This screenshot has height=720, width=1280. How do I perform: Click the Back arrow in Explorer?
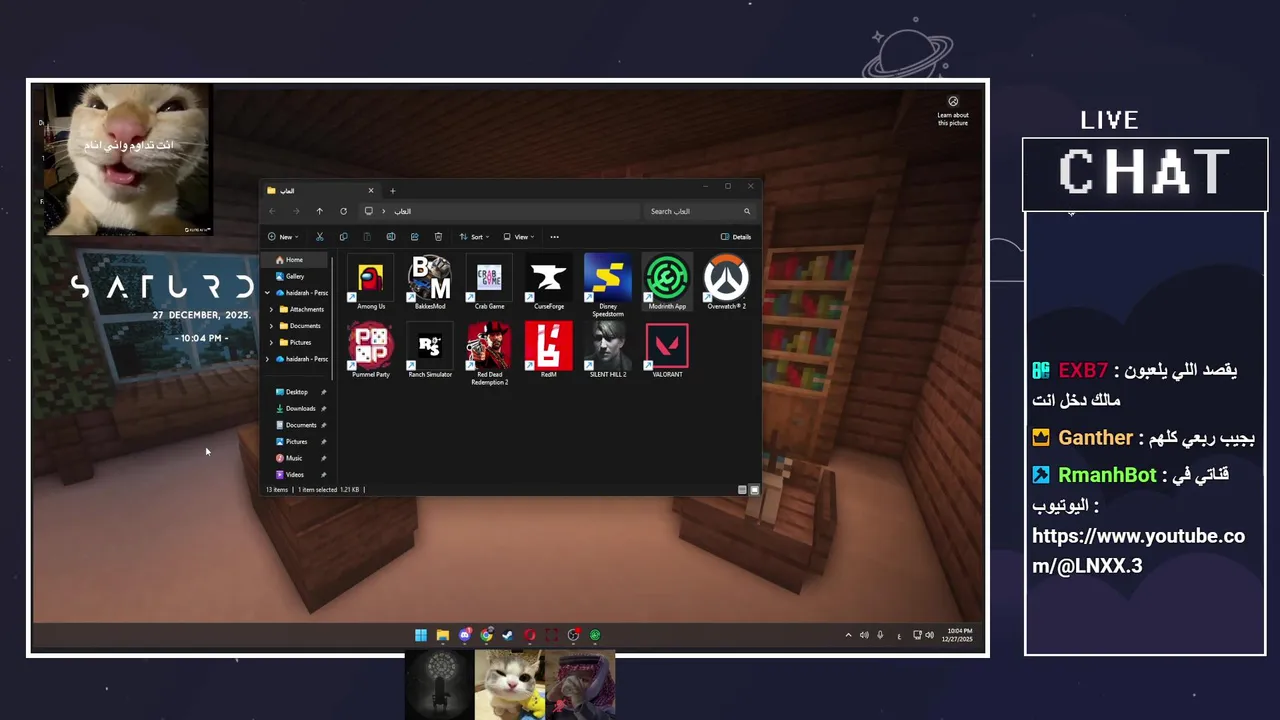pyautogui.click(x=272, y=211)
